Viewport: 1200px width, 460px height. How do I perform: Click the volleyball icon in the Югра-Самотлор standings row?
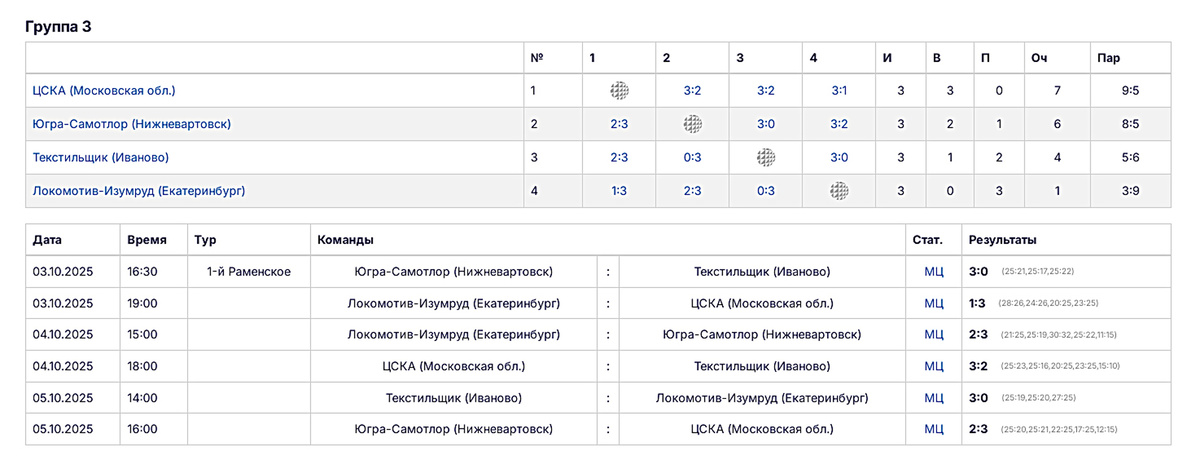tap(693, 124)
